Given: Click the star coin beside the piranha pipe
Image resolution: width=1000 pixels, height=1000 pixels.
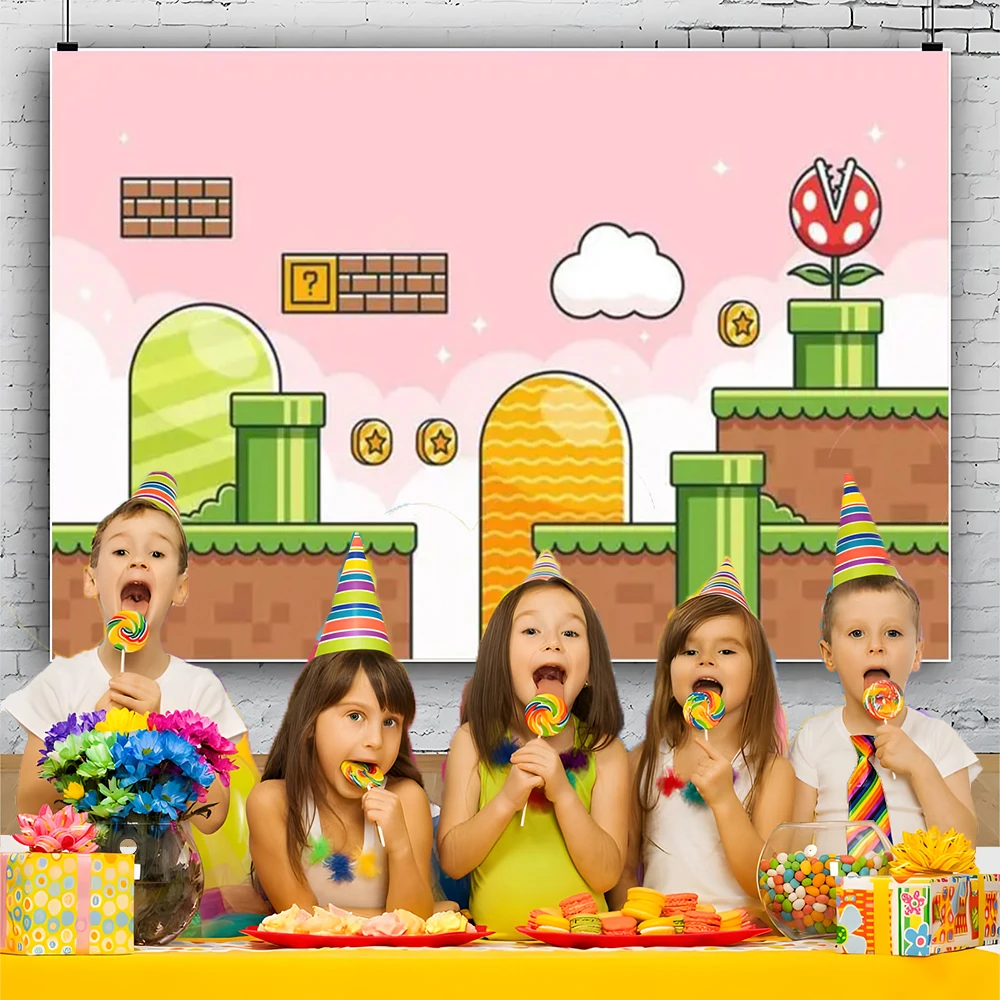Looking at the screenshot, I should coord(739,323).
